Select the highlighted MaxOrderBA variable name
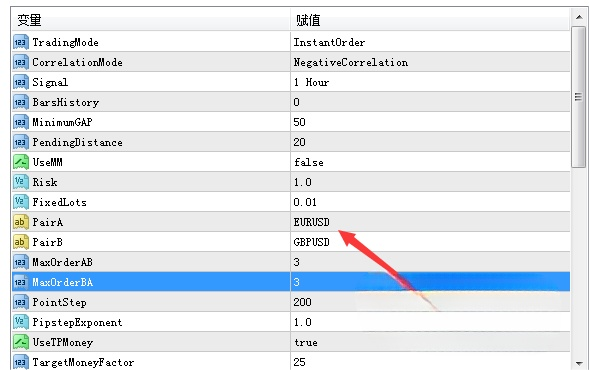 click(x=62, y=282)
